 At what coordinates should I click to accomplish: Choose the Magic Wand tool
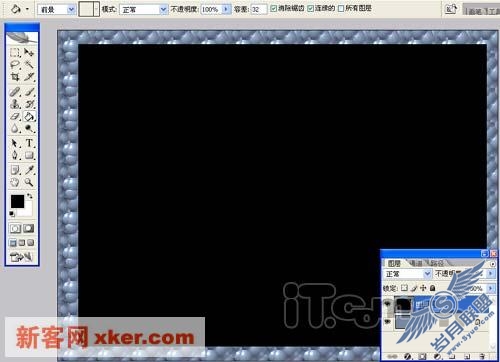(29, 64)
